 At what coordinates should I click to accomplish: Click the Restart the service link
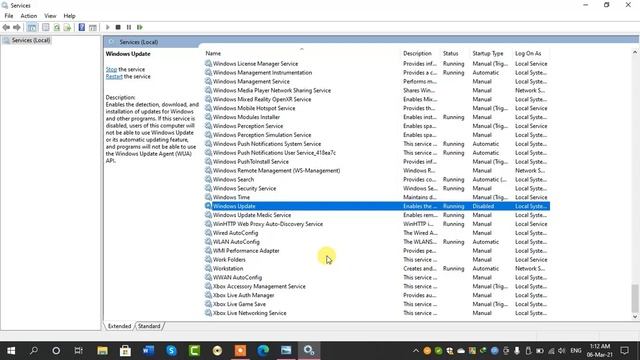pyautogui.click(x=114, y=76)
